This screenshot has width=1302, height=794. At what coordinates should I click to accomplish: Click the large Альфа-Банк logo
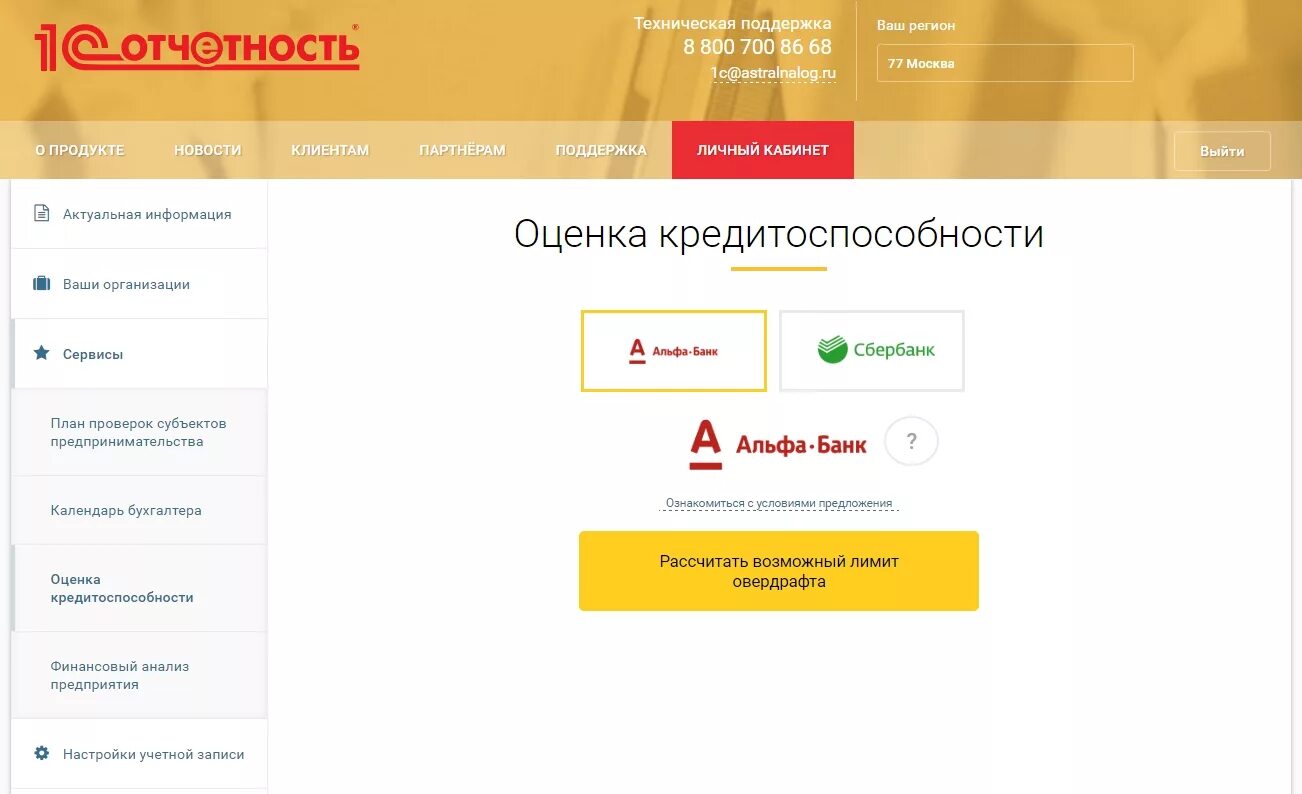click(x=778, y=445)
